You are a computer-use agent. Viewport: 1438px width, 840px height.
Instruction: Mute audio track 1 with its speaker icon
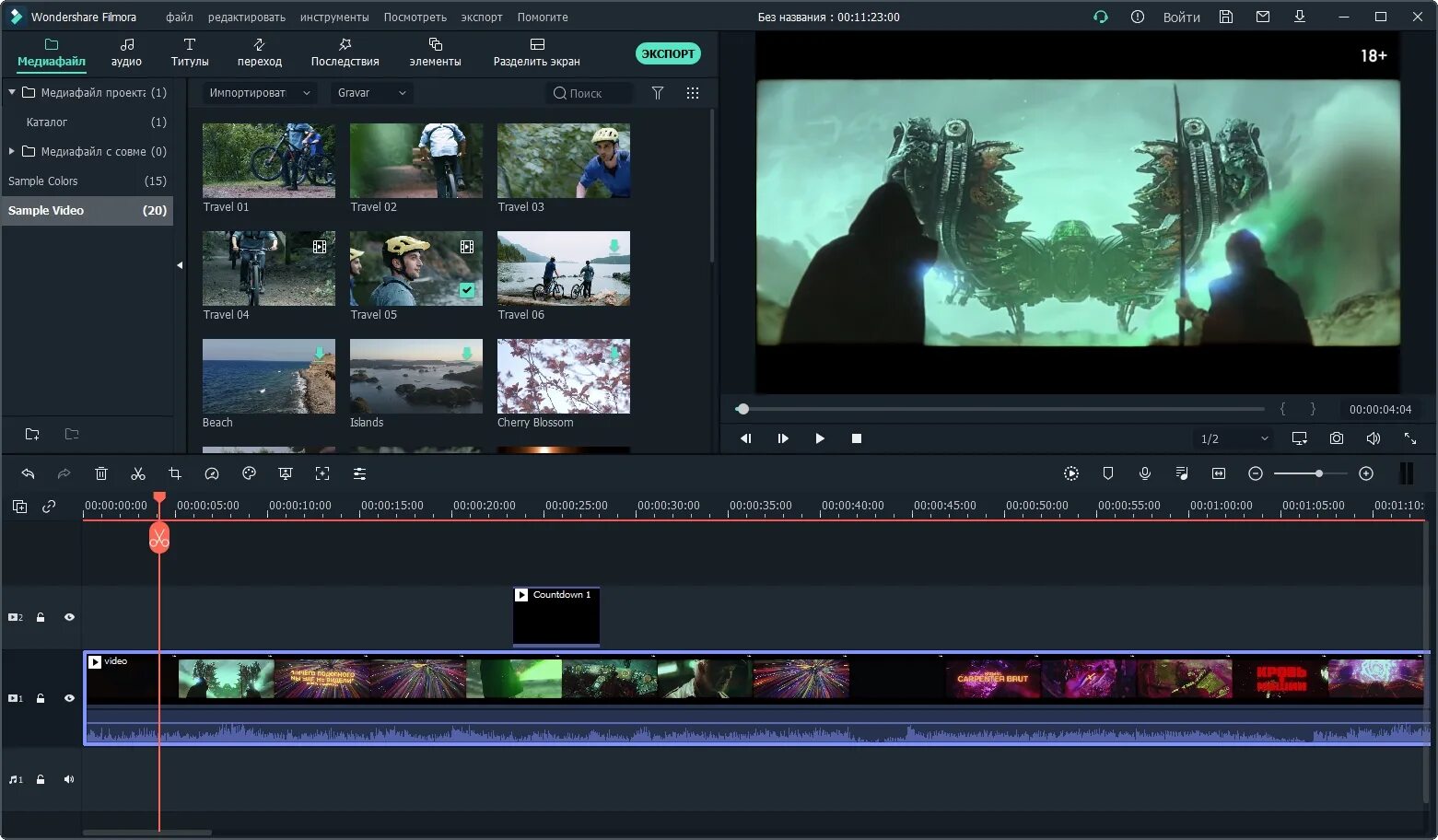click(x=69, y=779)
